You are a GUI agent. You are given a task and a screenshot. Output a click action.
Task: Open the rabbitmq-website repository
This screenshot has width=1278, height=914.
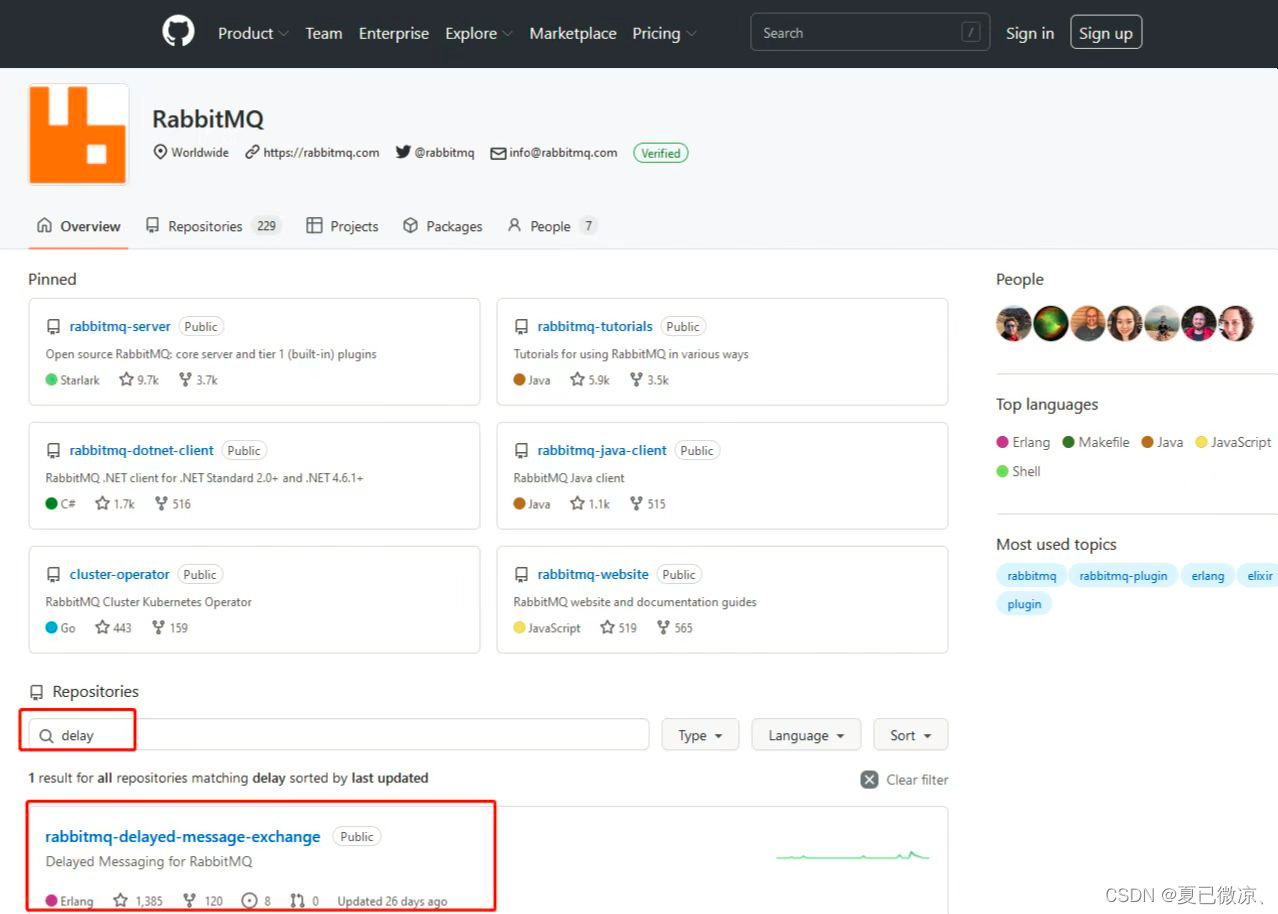tap(593, 574)
